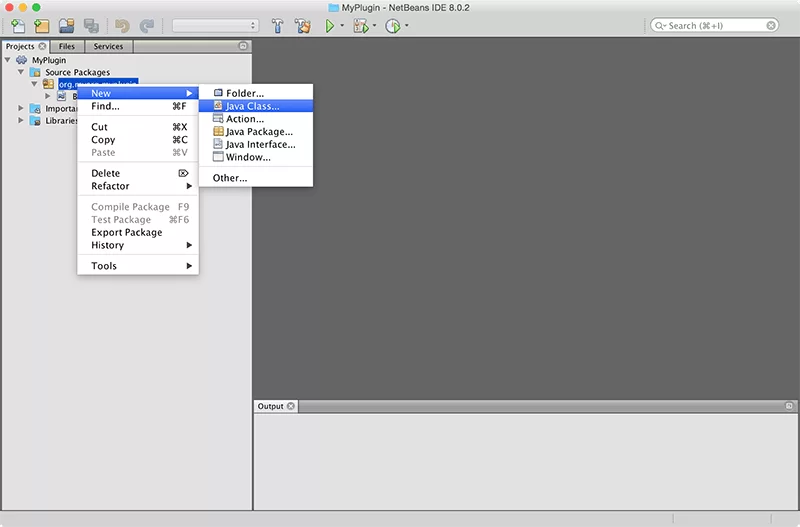Viewport: 800px width, 527px height.
Task: Open the Debug button dropdown arrow
Action: 374,26
